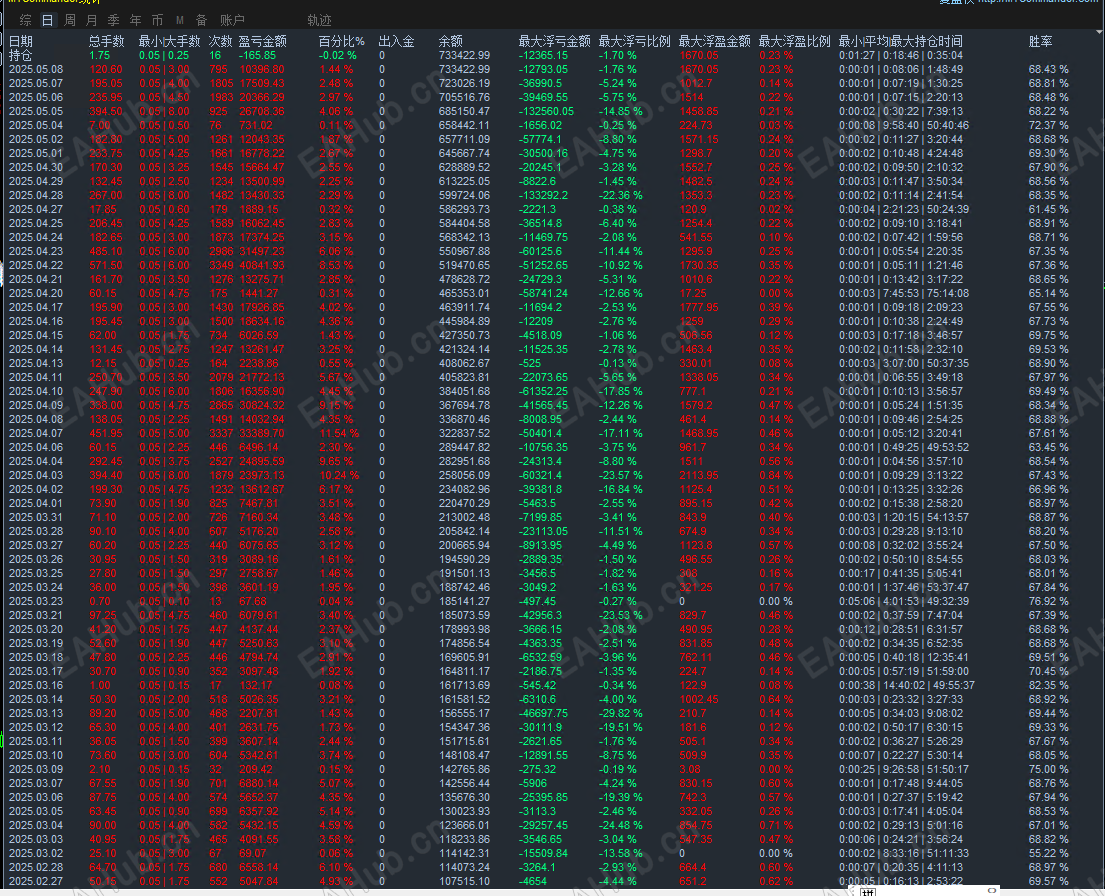Screen dimensions: 1105x896
Task: Select the 2025.05.08 date row
Action: coord(36,69)
